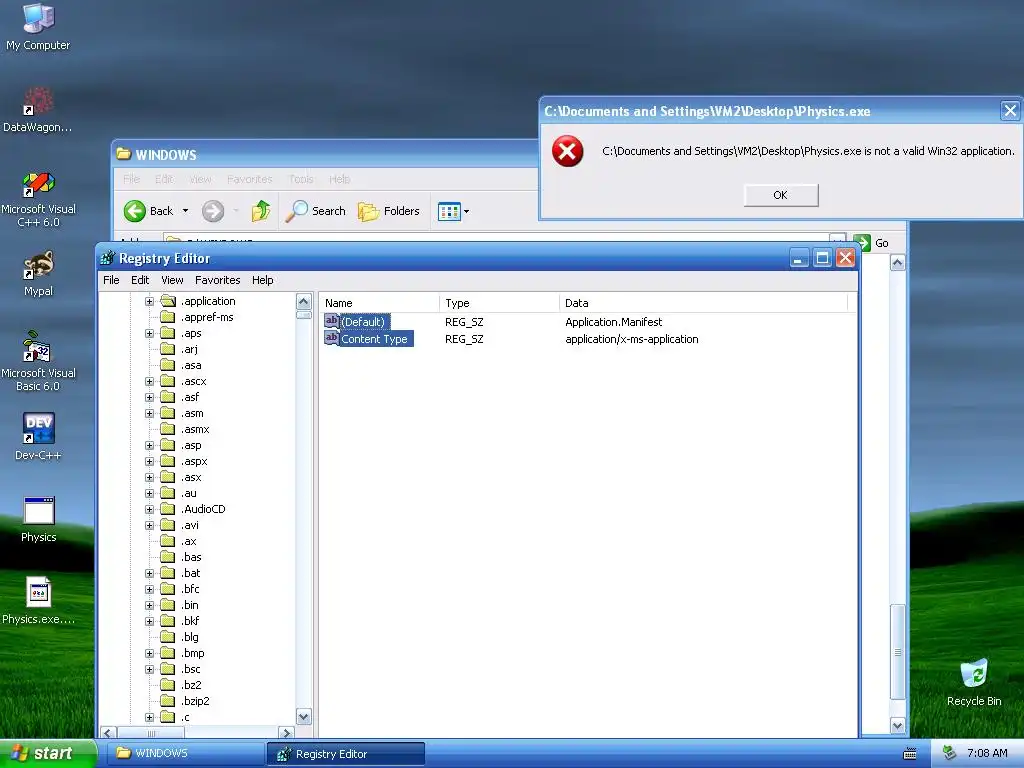Click the Registry Editor title bar icon
This screenshot has height=768, width=1024.
click(107, 258)
